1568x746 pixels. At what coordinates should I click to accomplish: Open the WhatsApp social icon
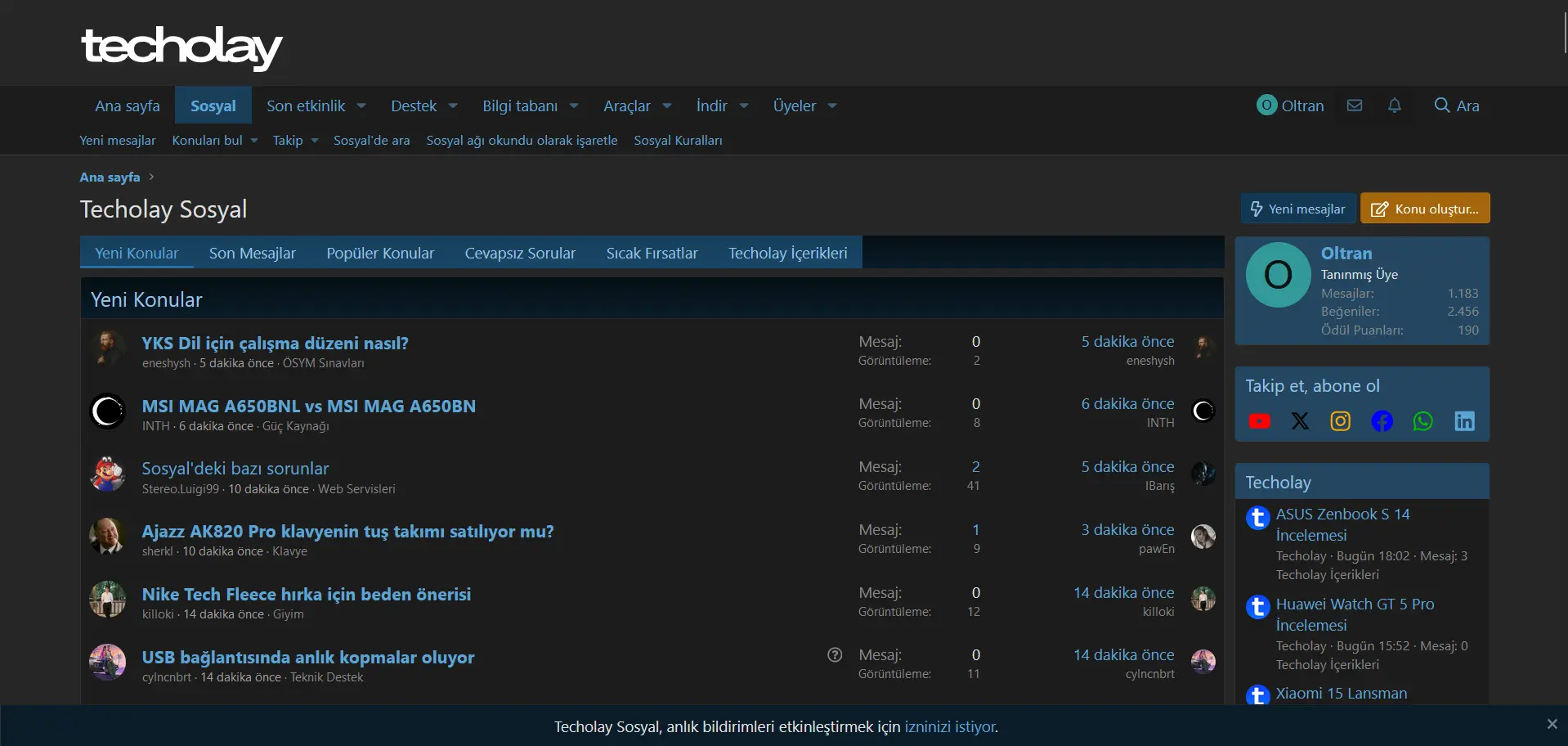click(1423, 421)
